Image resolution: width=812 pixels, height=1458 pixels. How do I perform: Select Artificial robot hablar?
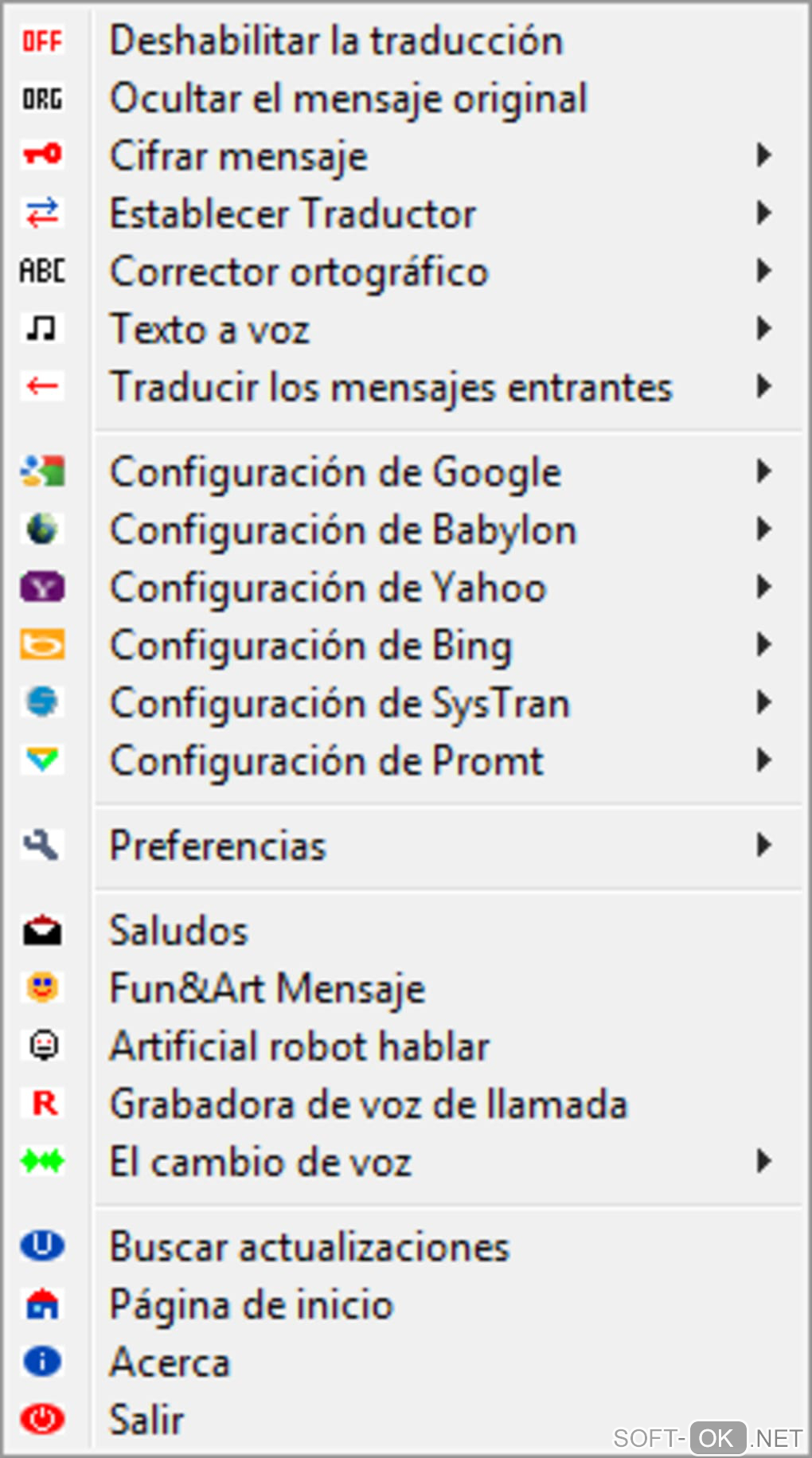pyautogui.click(x=299, y=1046)
